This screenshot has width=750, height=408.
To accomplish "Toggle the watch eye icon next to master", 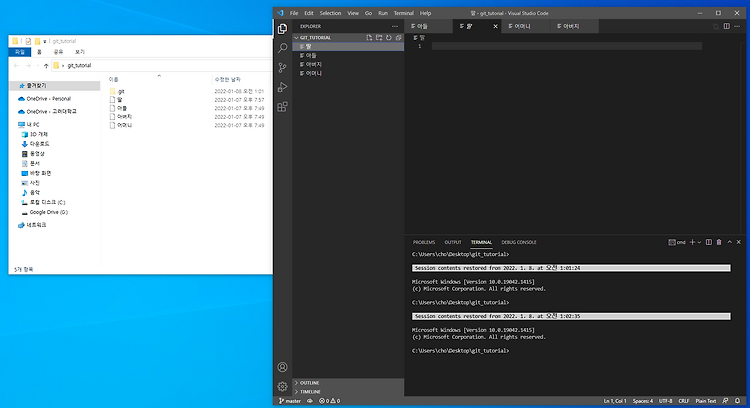I will click(x=309, y=401).
